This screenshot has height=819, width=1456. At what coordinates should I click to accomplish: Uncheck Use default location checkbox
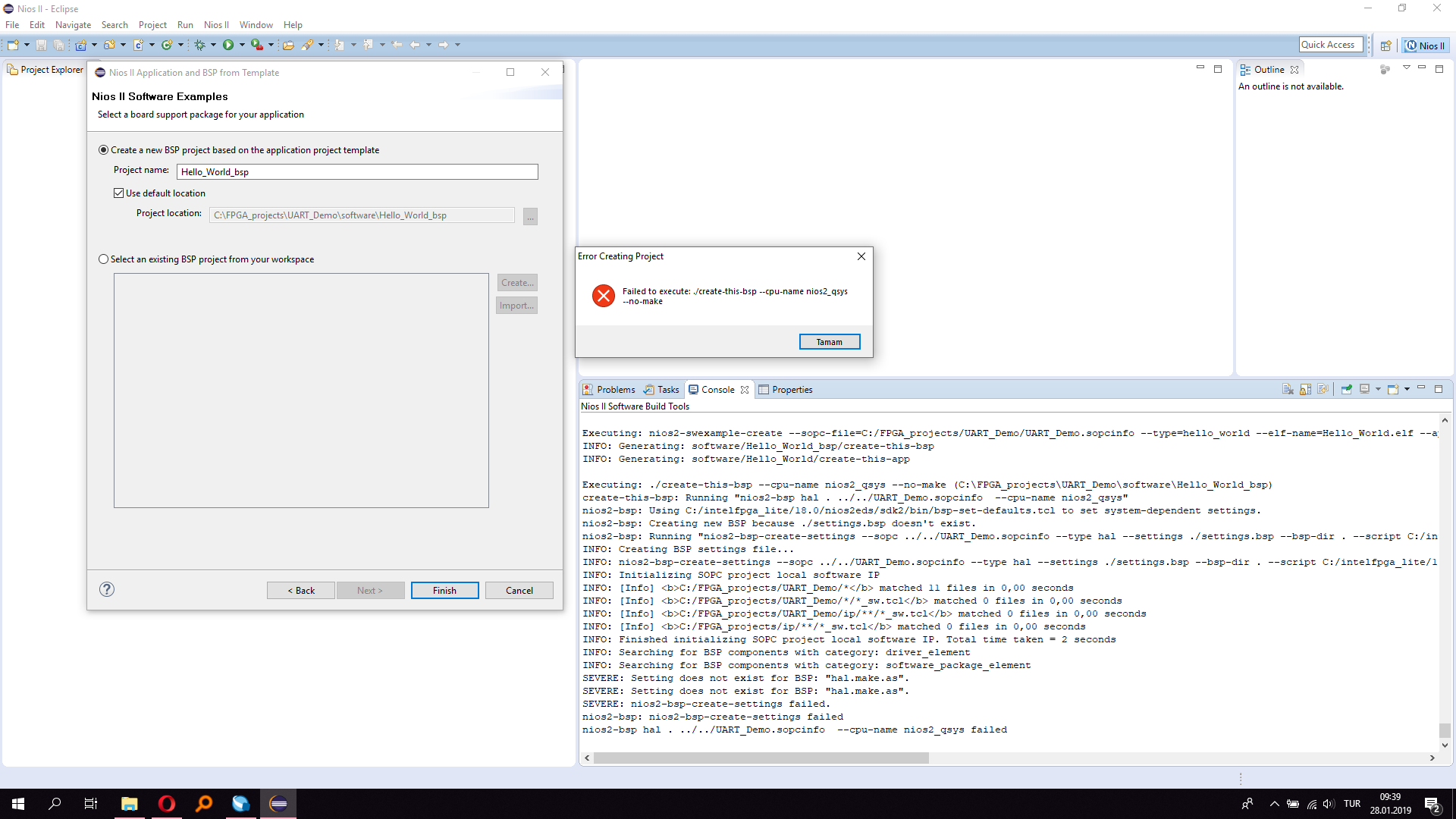tap(119, 193)
